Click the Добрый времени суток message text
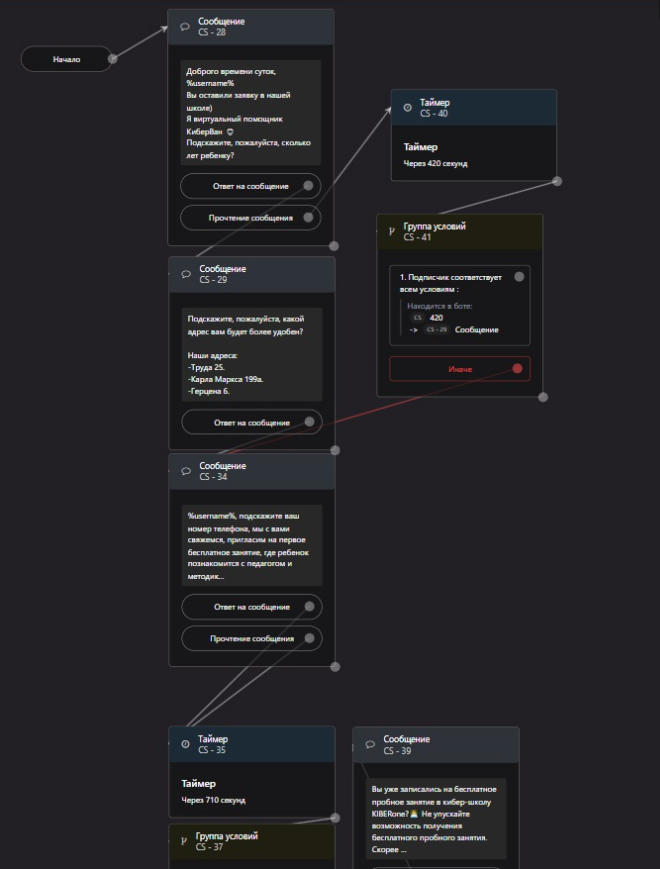660x869 pixels. [x=250, y=113]
